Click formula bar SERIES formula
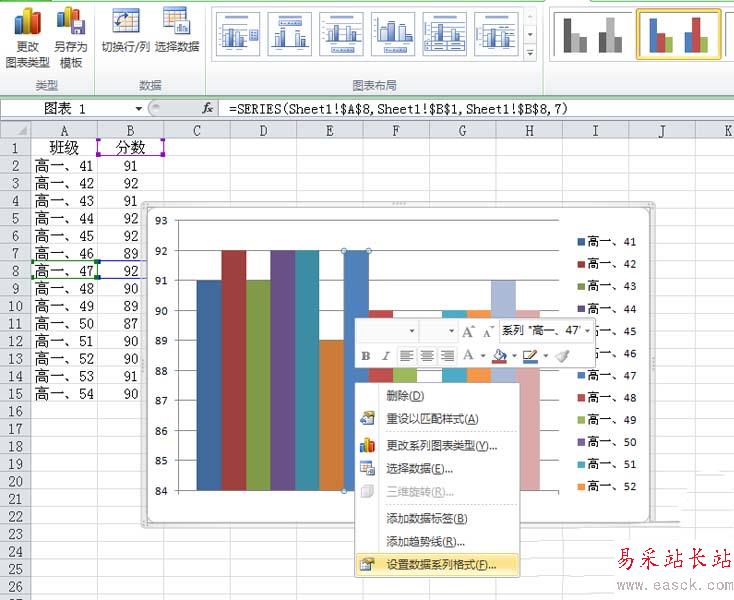The height and width of the screenshot is (600, 734). tap(398, 109)
